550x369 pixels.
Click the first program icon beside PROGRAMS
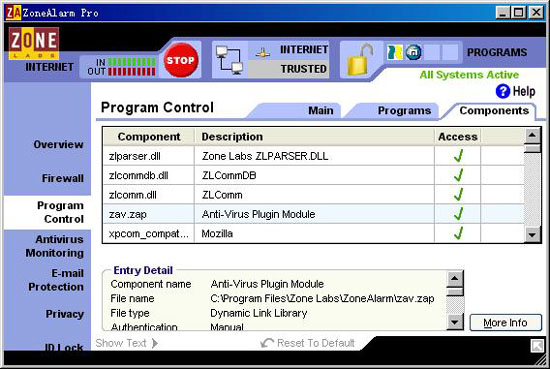(395, 52)
